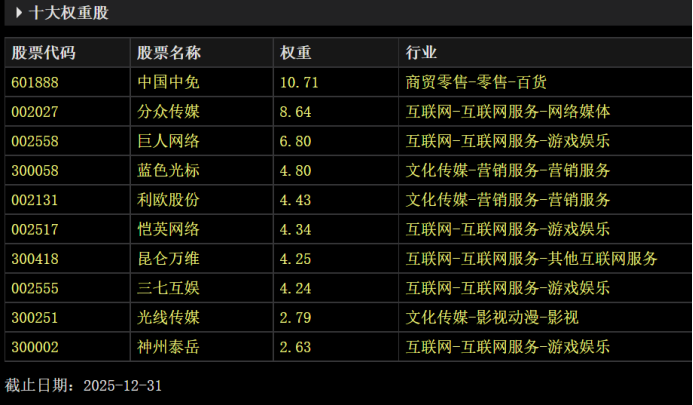Open stock name 神州泰岳
Image resolution: width=693 pixels, height=405 pixels.
168,347
